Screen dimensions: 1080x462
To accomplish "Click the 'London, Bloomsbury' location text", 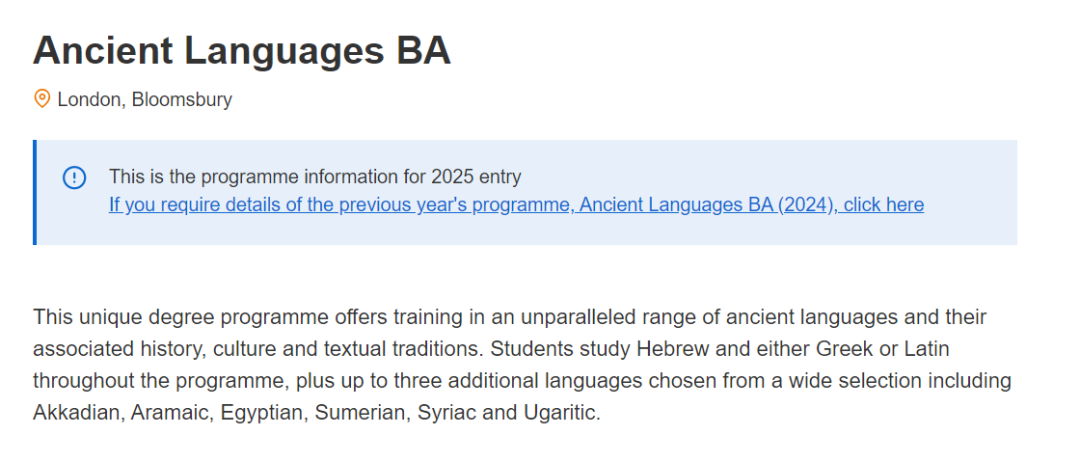I will click(145, 100).
